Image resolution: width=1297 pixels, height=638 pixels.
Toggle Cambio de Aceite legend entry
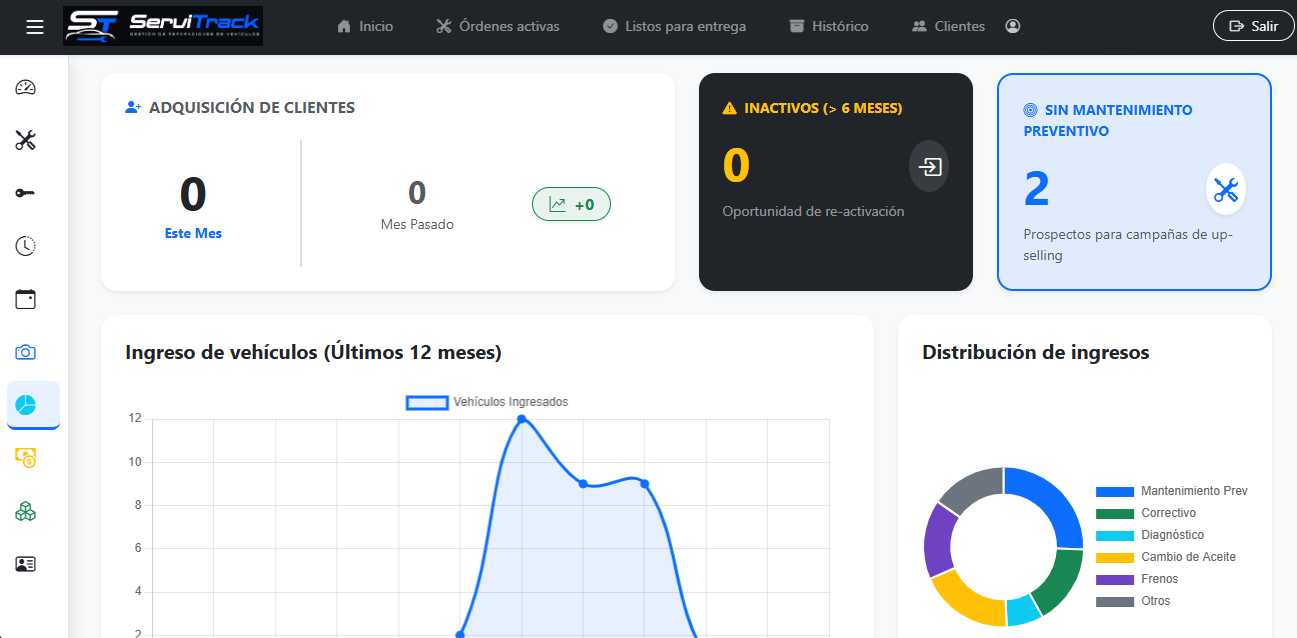point(1166,557)
